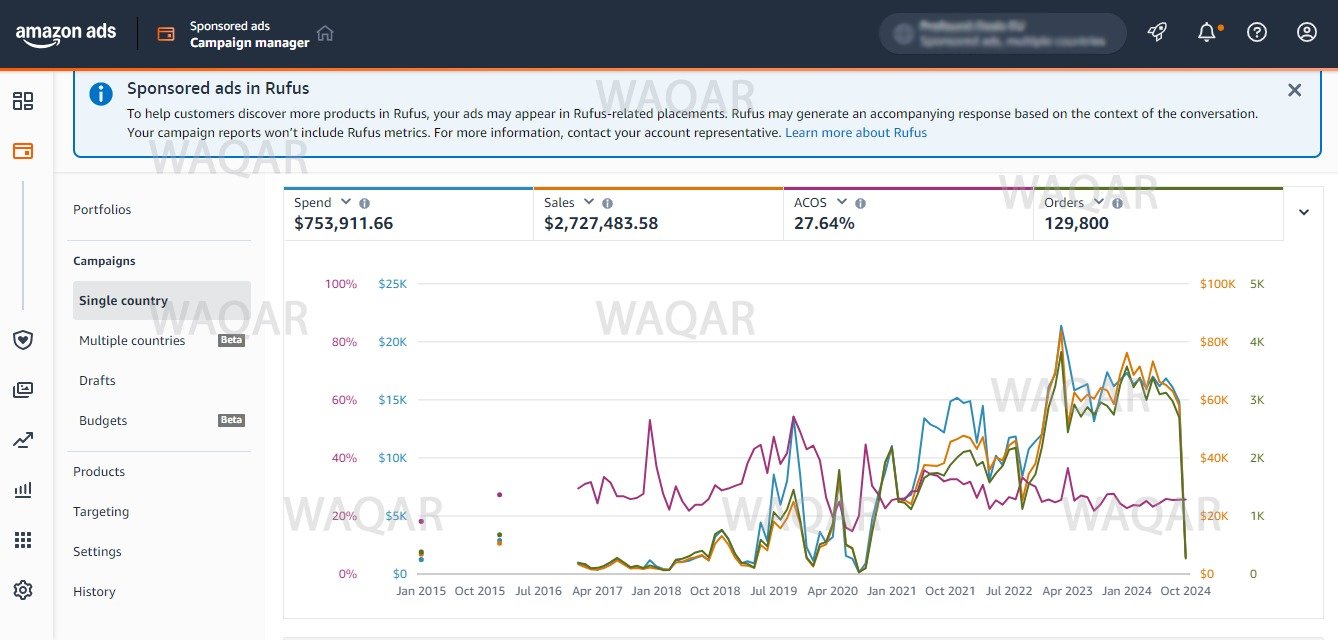Open the notifications bell

[1207, 32]
